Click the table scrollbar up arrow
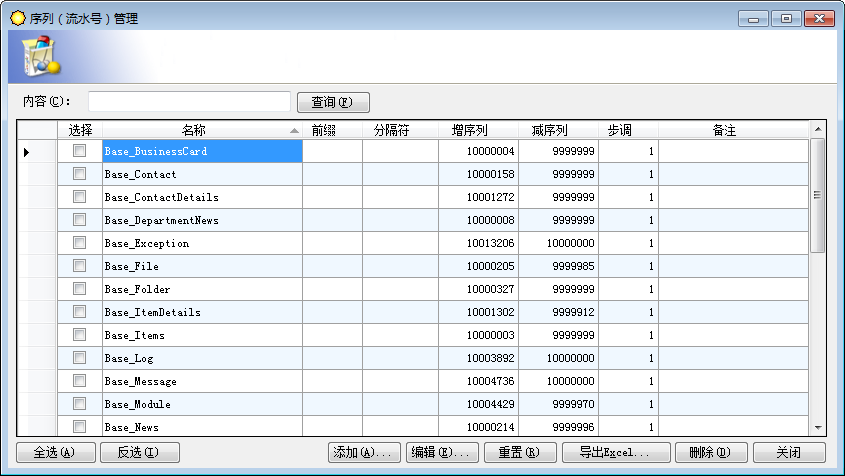The width and height of the screenshot is (845, 476). tap(818, 129)
